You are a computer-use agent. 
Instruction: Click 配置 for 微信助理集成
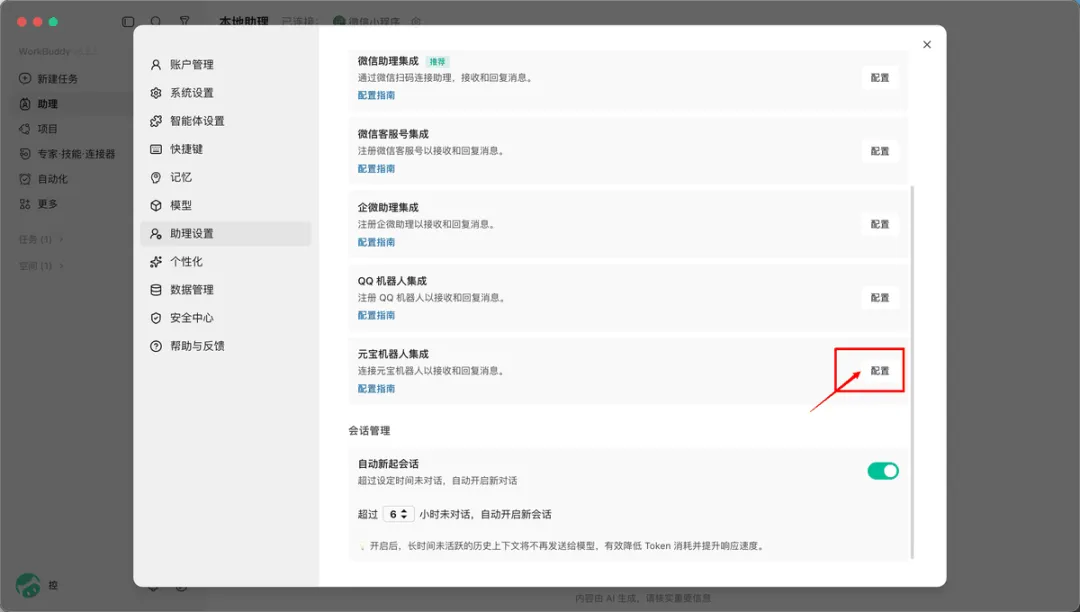(880, 78)
